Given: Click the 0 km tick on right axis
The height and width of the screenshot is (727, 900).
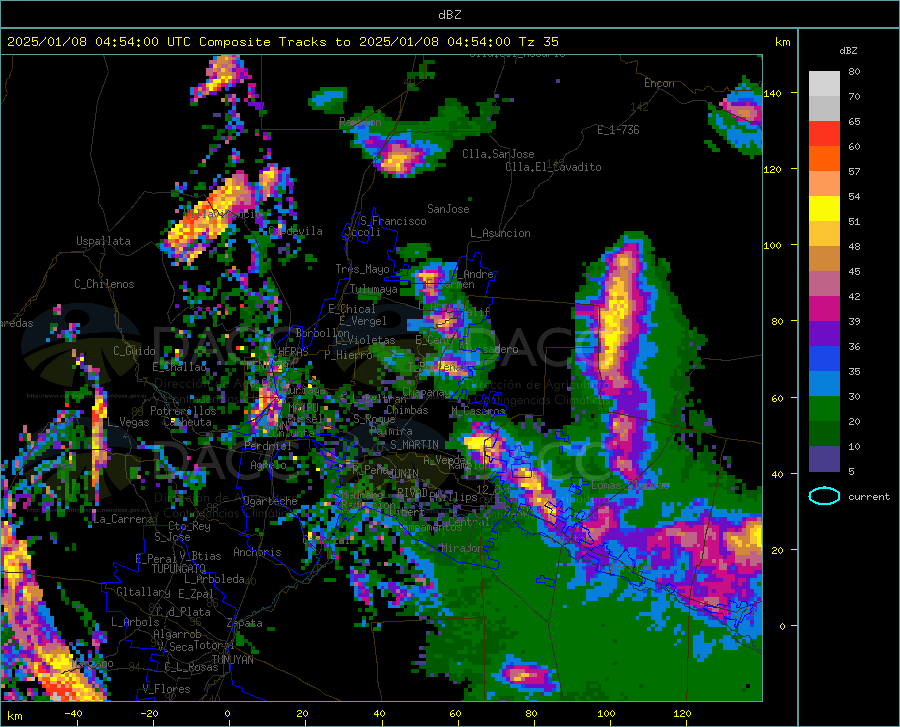Looking at the screenshot, I should click(x=782, y=626).
